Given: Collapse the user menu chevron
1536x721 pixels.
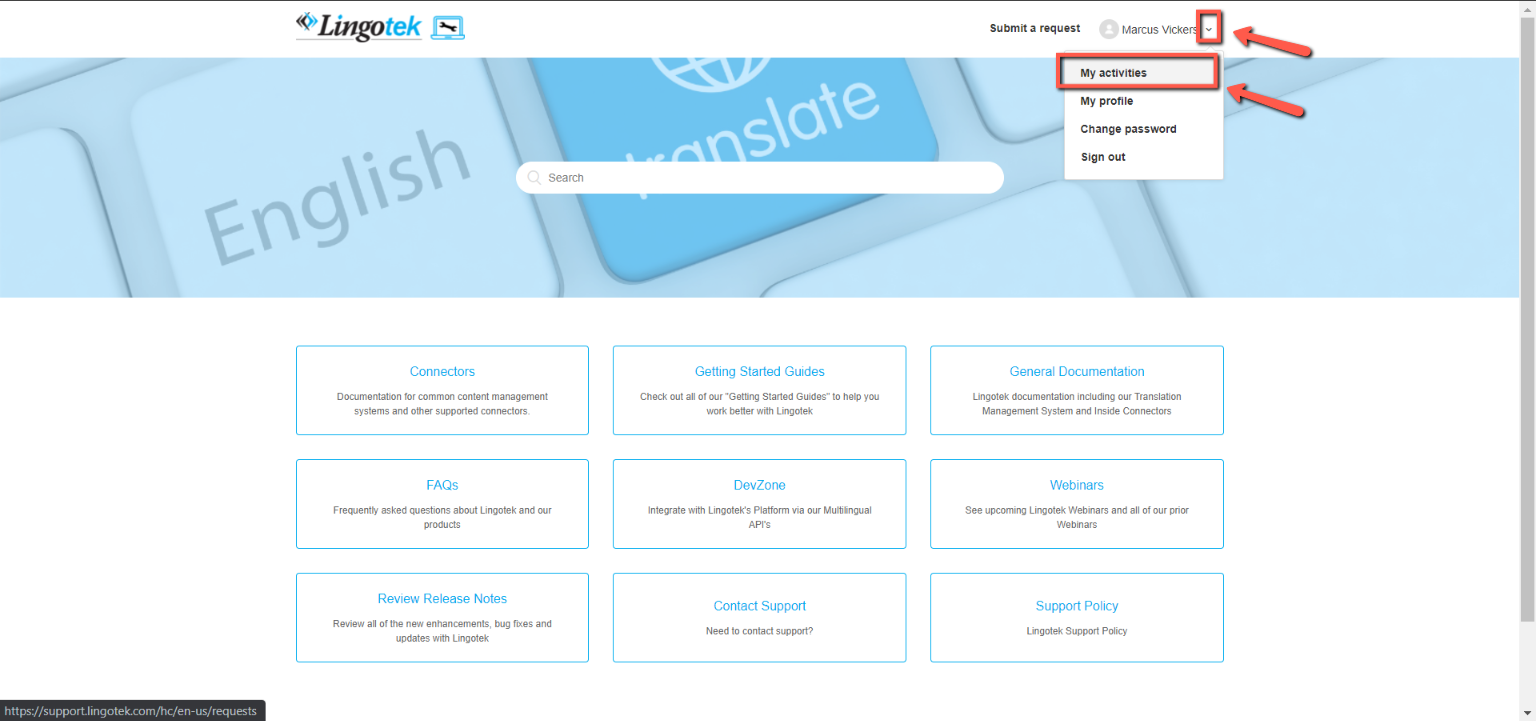Looking at the screenshot, I should click(1209, 30).
